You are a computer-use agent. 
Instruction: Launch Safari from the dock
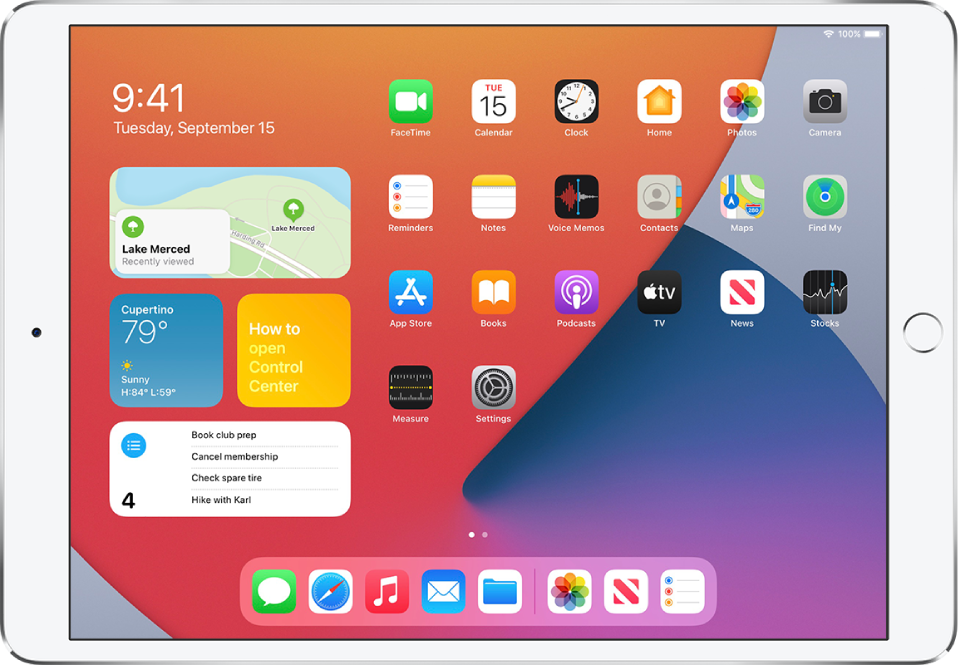point(331,592)
